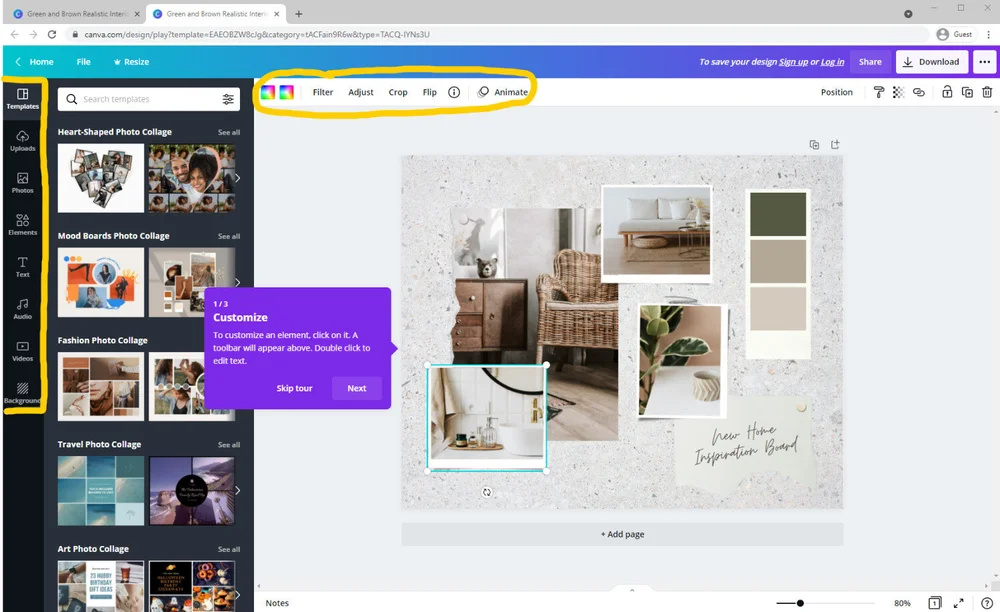The width and height of the screenshot is (1000, 612).
Task: Open the Adjust panel in the toolbar
Action: (360, 91)
